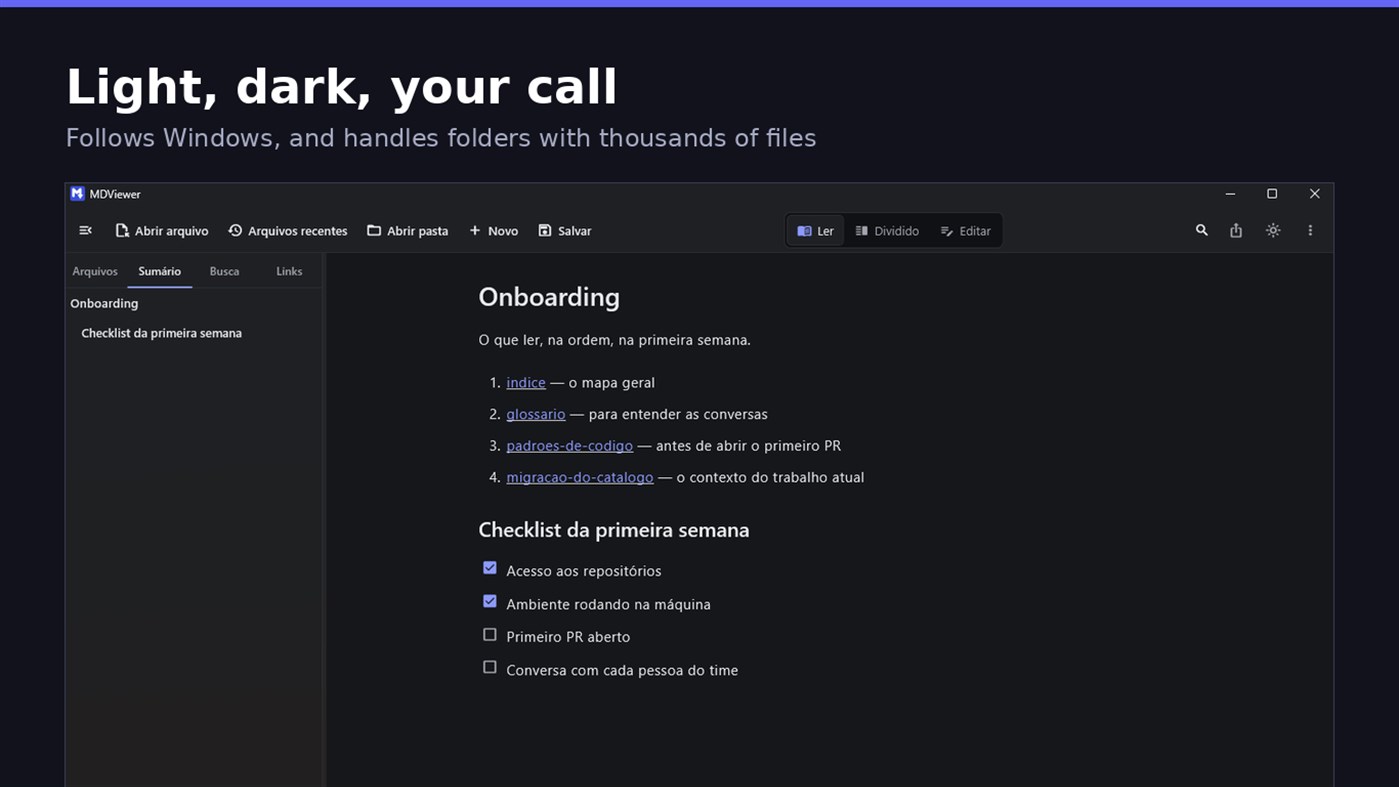The height and width of the screenshot is (787, 1399).
Task: Choose Abrir pasta in the toolbar
Action: coord(408,231)
